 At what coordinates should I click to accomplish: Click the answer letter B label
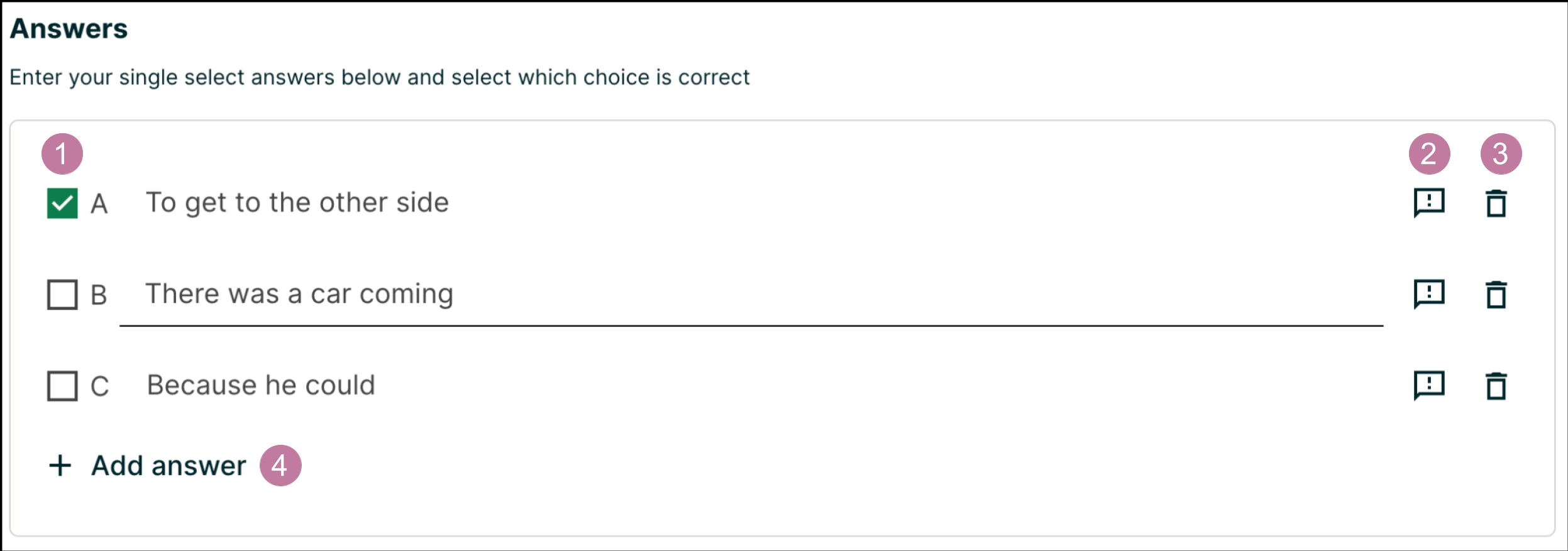(x=99, y=295)
